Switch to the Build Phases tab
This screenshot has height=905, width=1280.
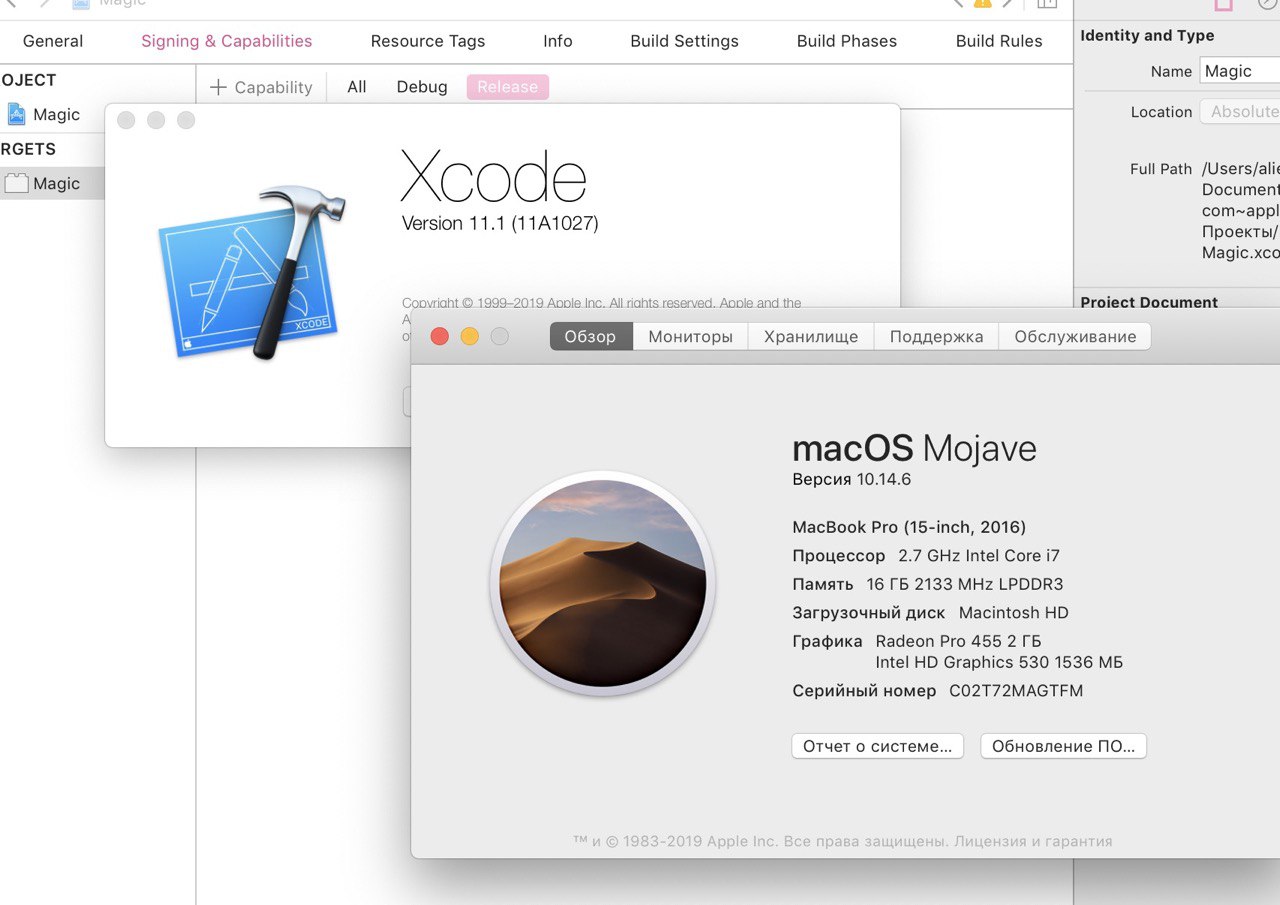click(847, 41)
